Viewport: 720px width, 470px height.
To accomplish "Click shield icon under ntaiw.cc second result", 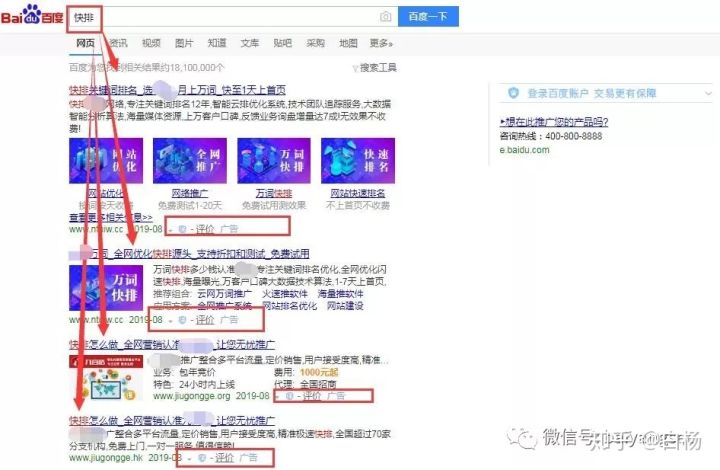I will point(181,320).
